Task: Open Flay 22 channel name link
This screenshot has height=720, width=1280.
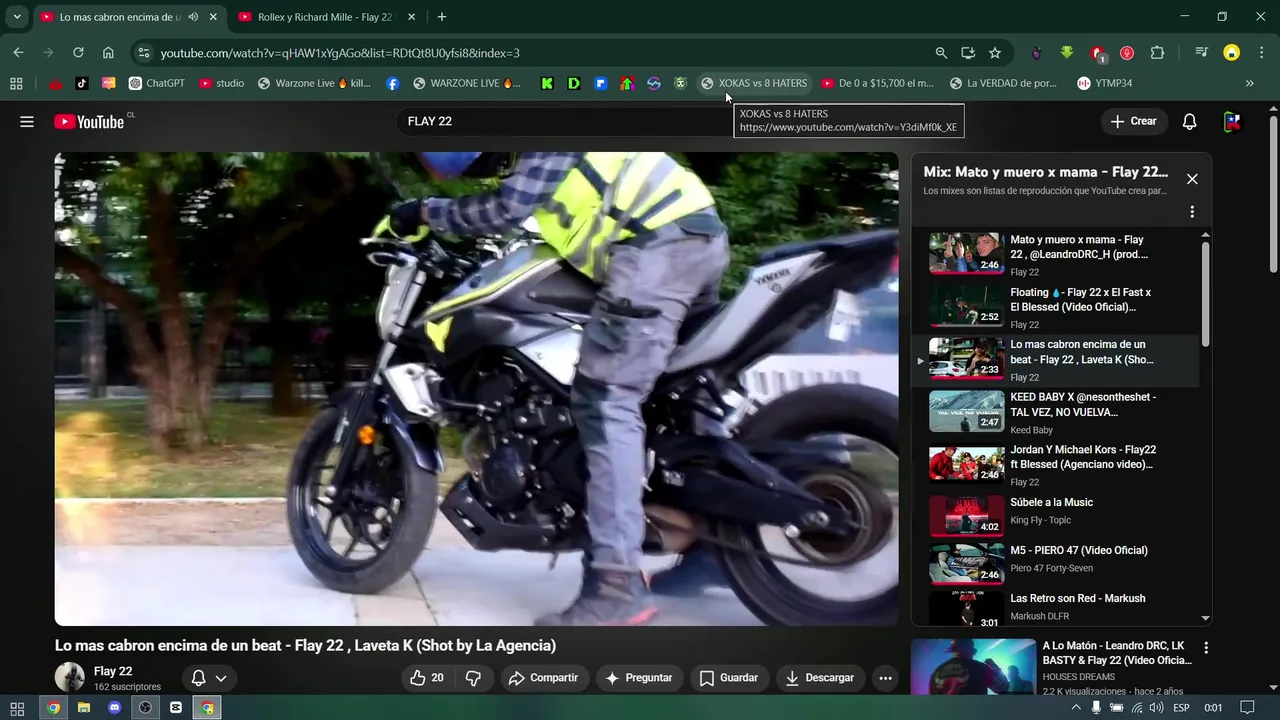Action: click(x=113, y=671)
